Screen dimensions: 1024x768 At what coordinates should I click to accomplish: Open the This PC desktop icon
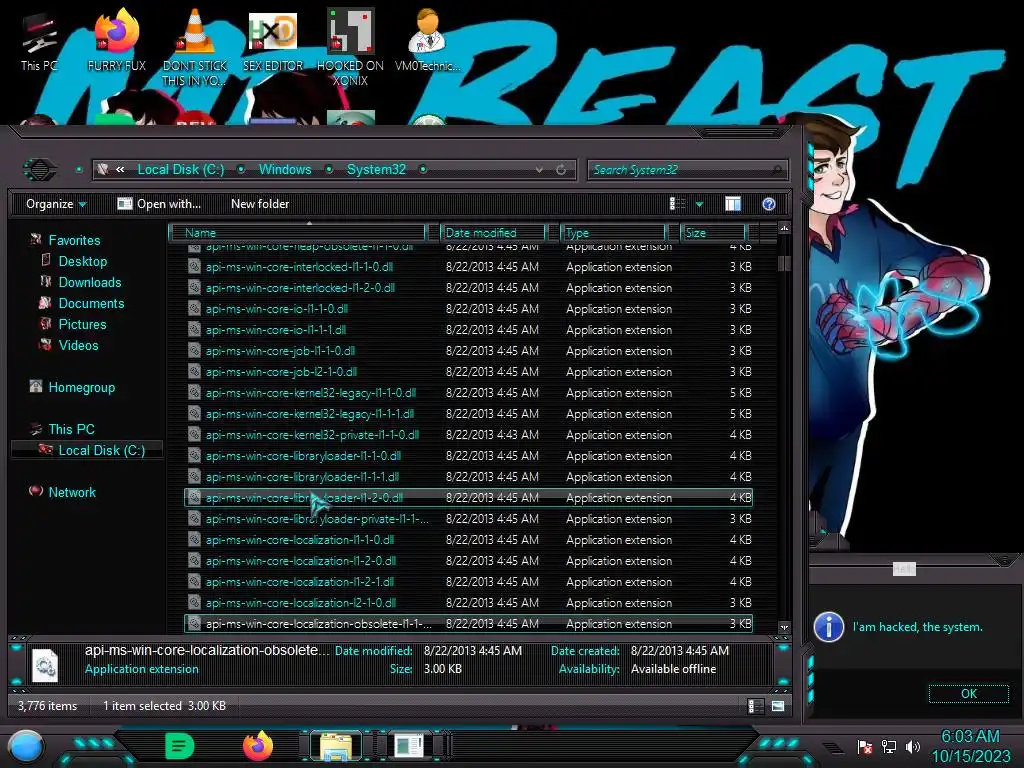click(x=39, y=41)
